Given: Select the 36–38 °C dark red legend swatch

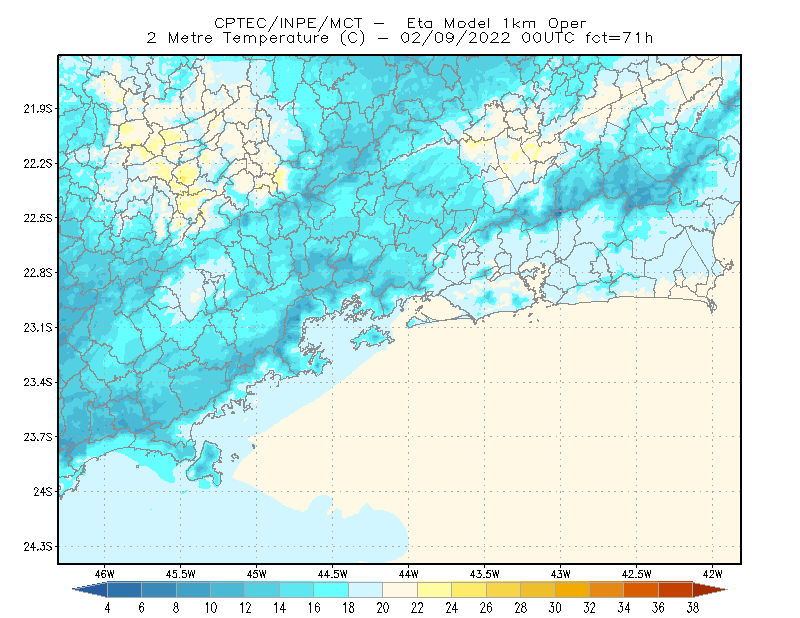Looking at the screenshot, I should (676, 590).
